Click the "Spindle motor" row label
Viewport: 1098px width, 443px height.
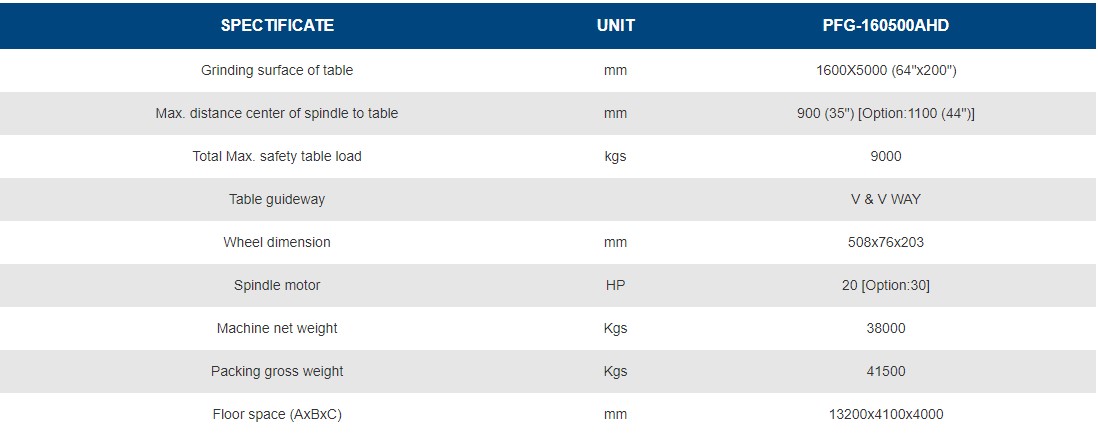point(277,286)
